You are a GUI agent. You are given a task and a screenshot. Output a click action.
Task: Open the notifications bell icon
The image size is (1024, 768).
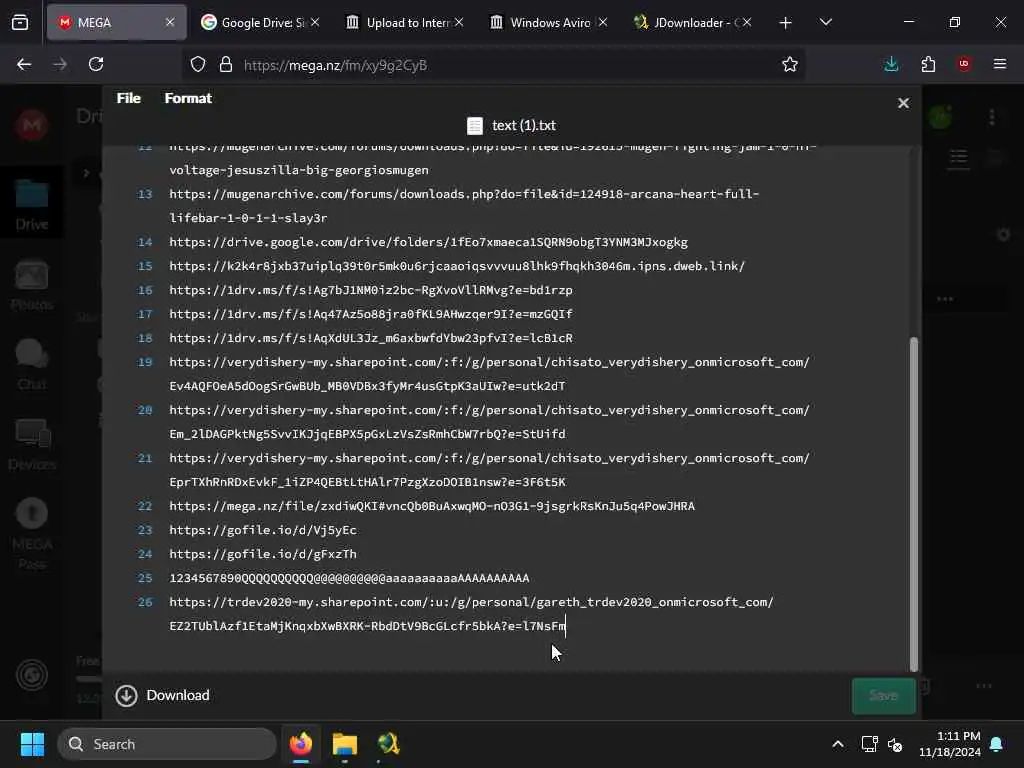pos(997,744)
